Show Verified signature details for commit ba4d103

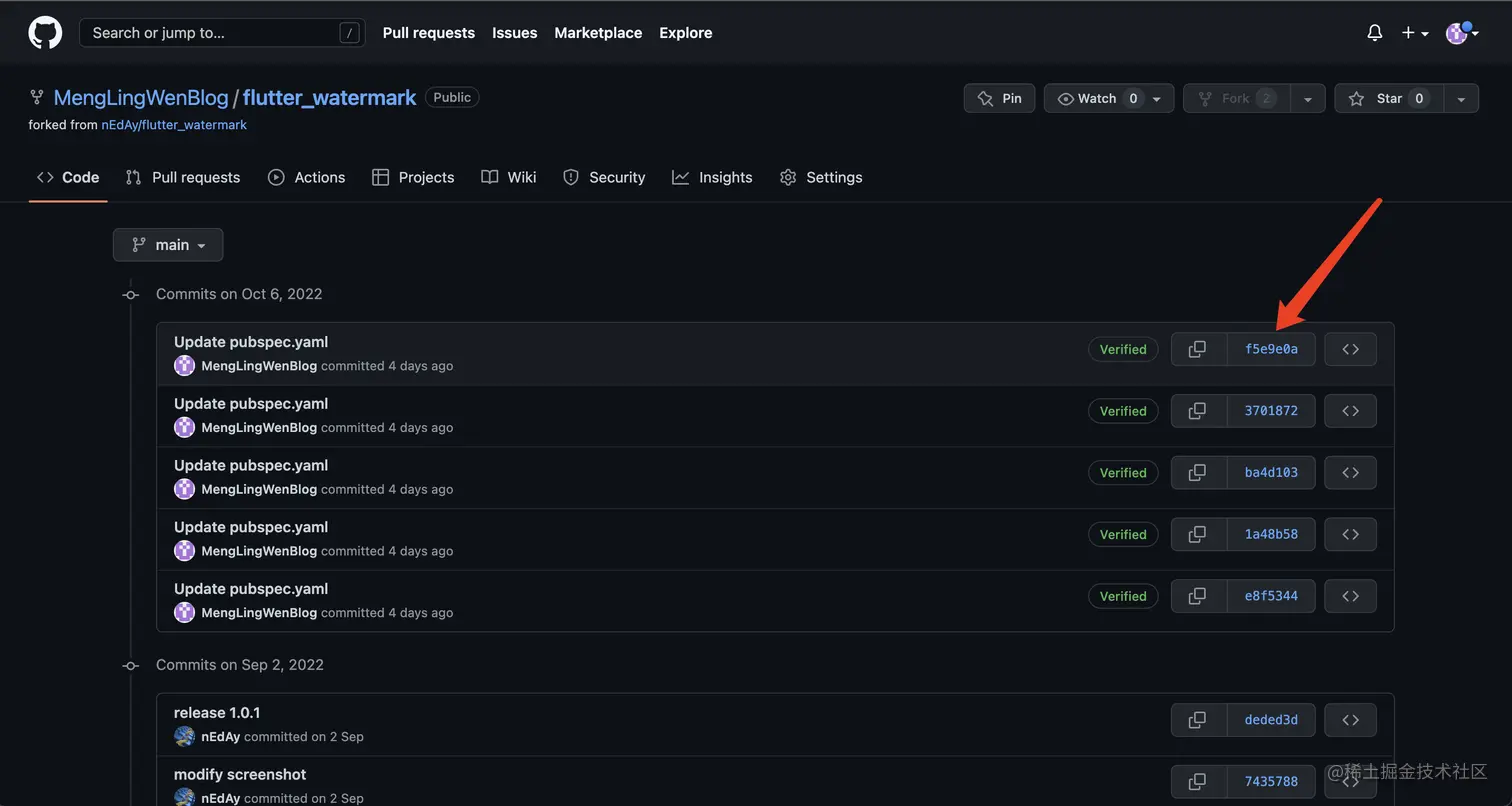[x=1123, y=473]
